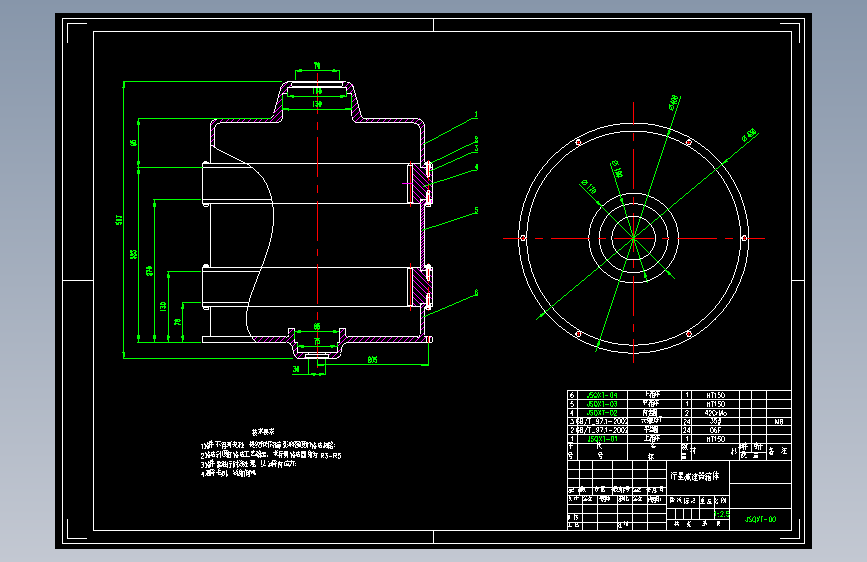Click callout number 5 leader label

coord(476,211)
